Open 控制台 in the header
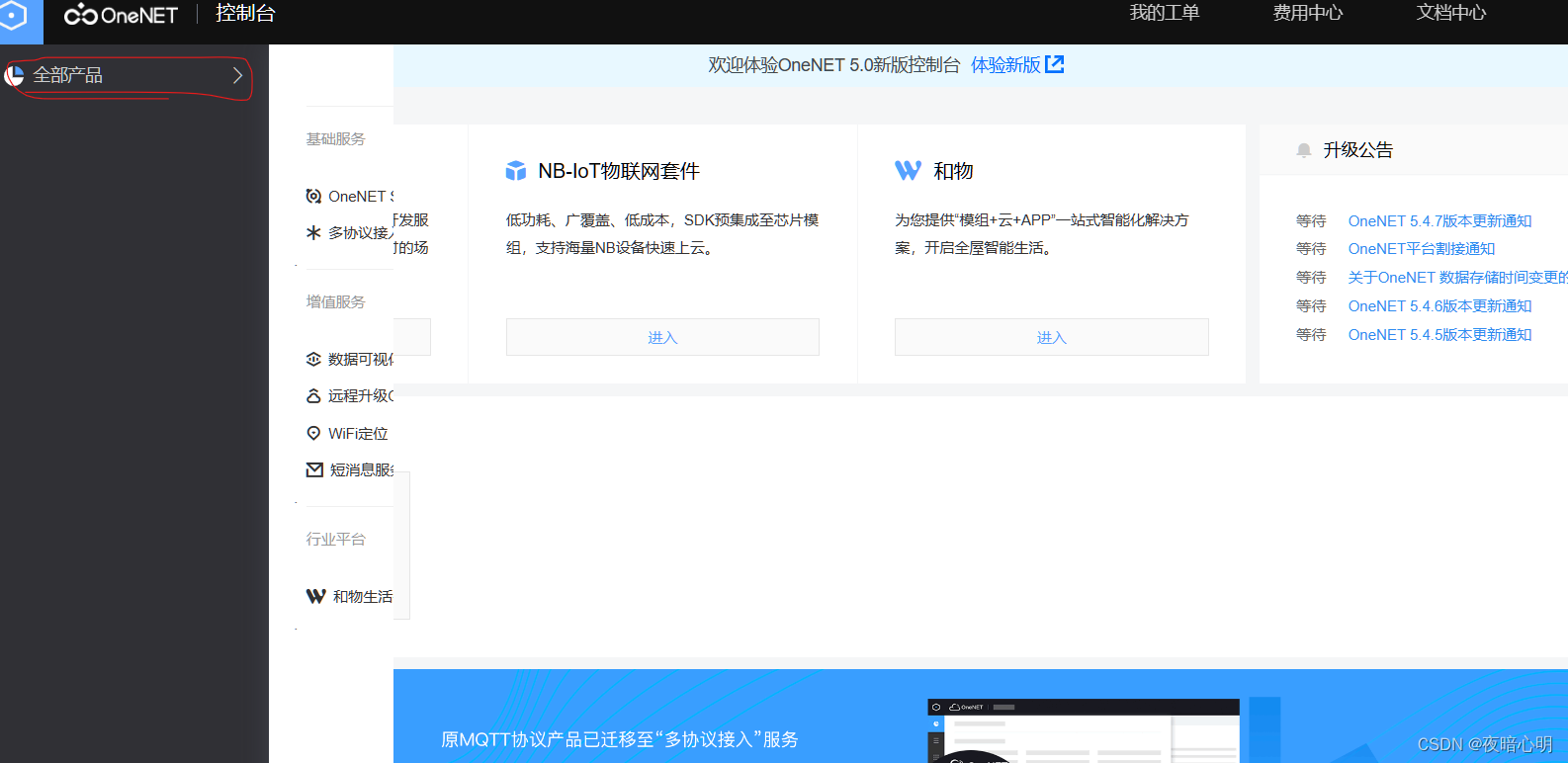The image size is (1568, 763). pos(245,14)
